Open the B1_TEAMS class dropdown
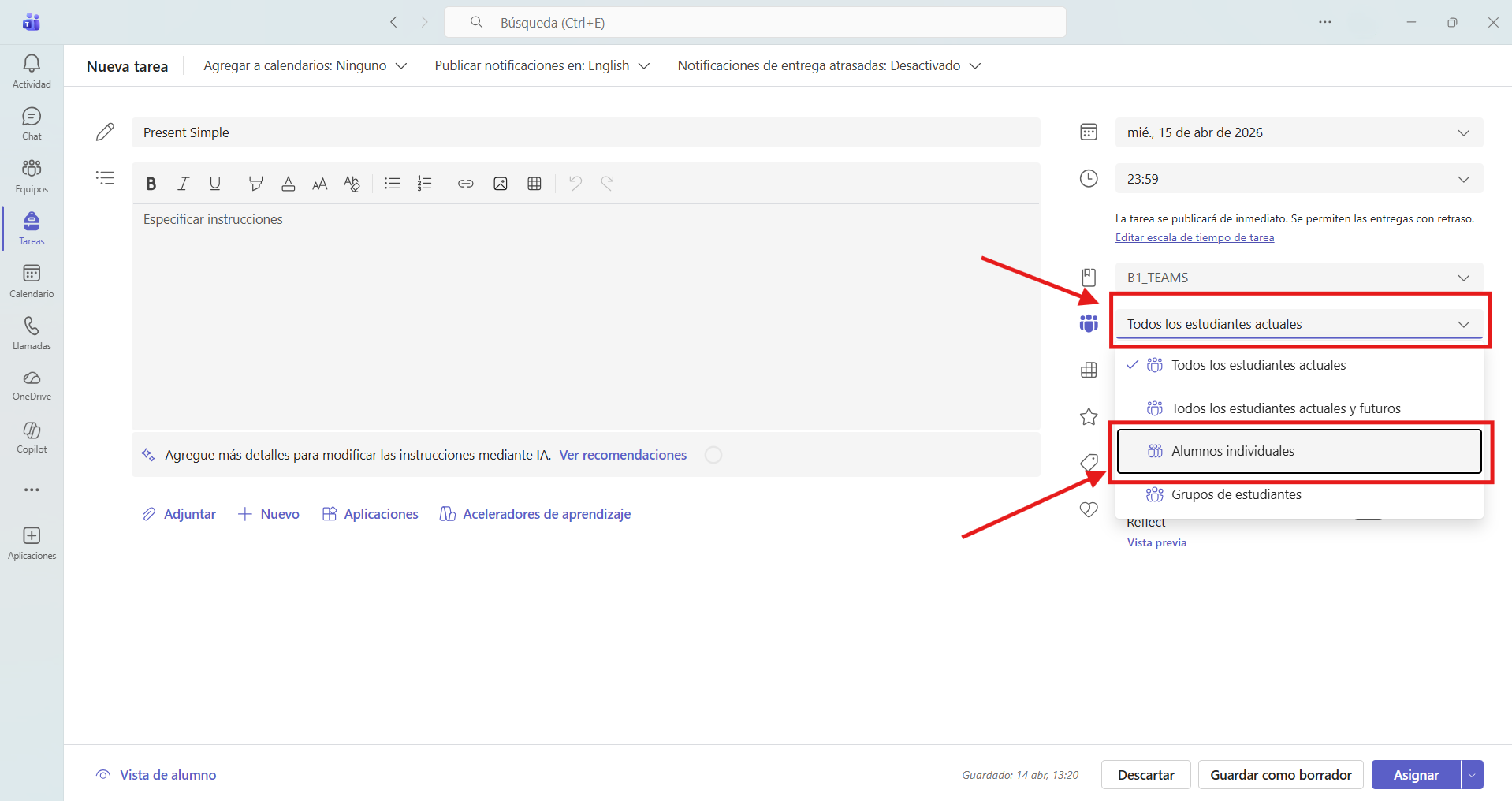1512x801 pixels. (1299, 278)
